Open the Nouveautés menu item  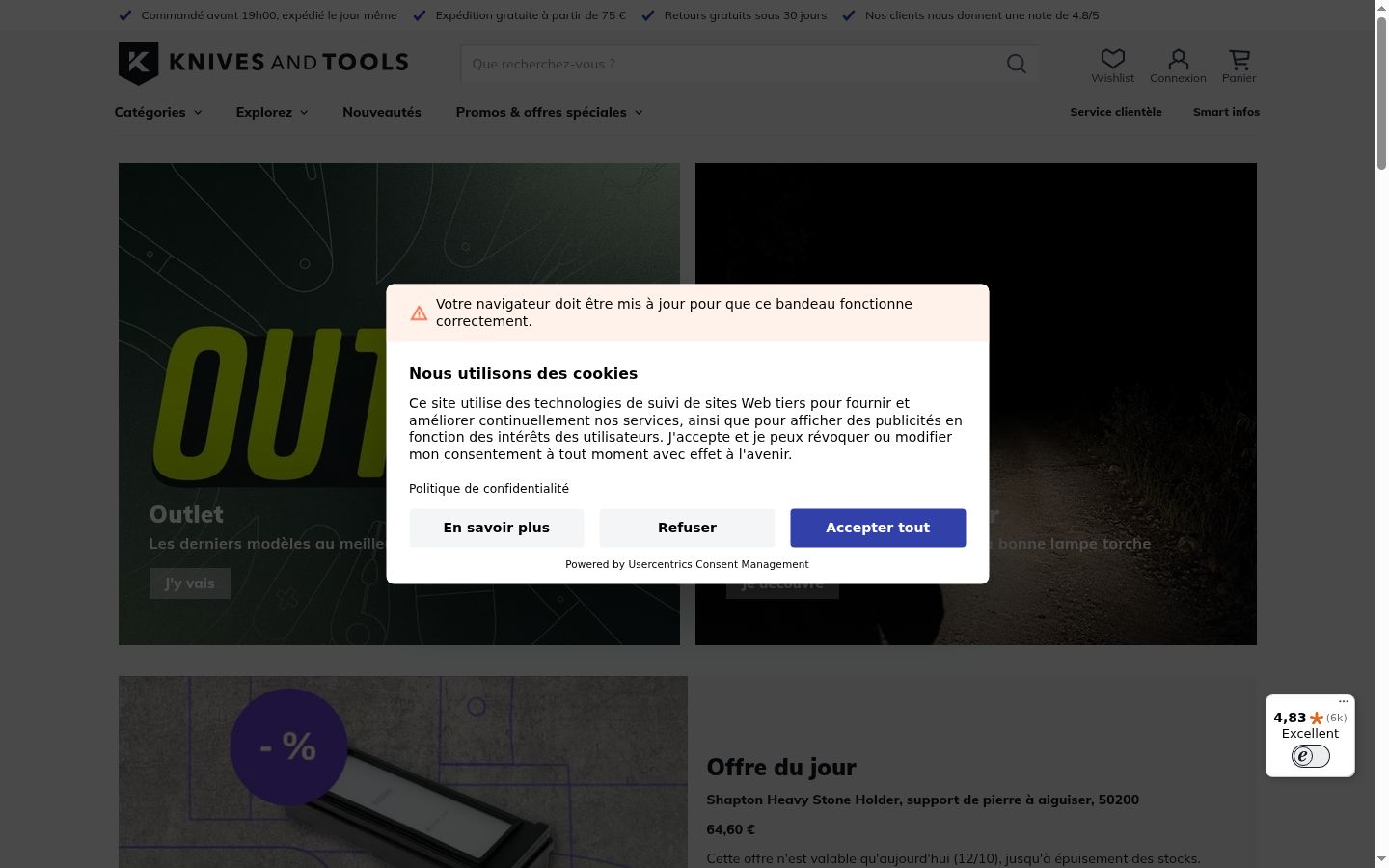[x=382, y=112]
